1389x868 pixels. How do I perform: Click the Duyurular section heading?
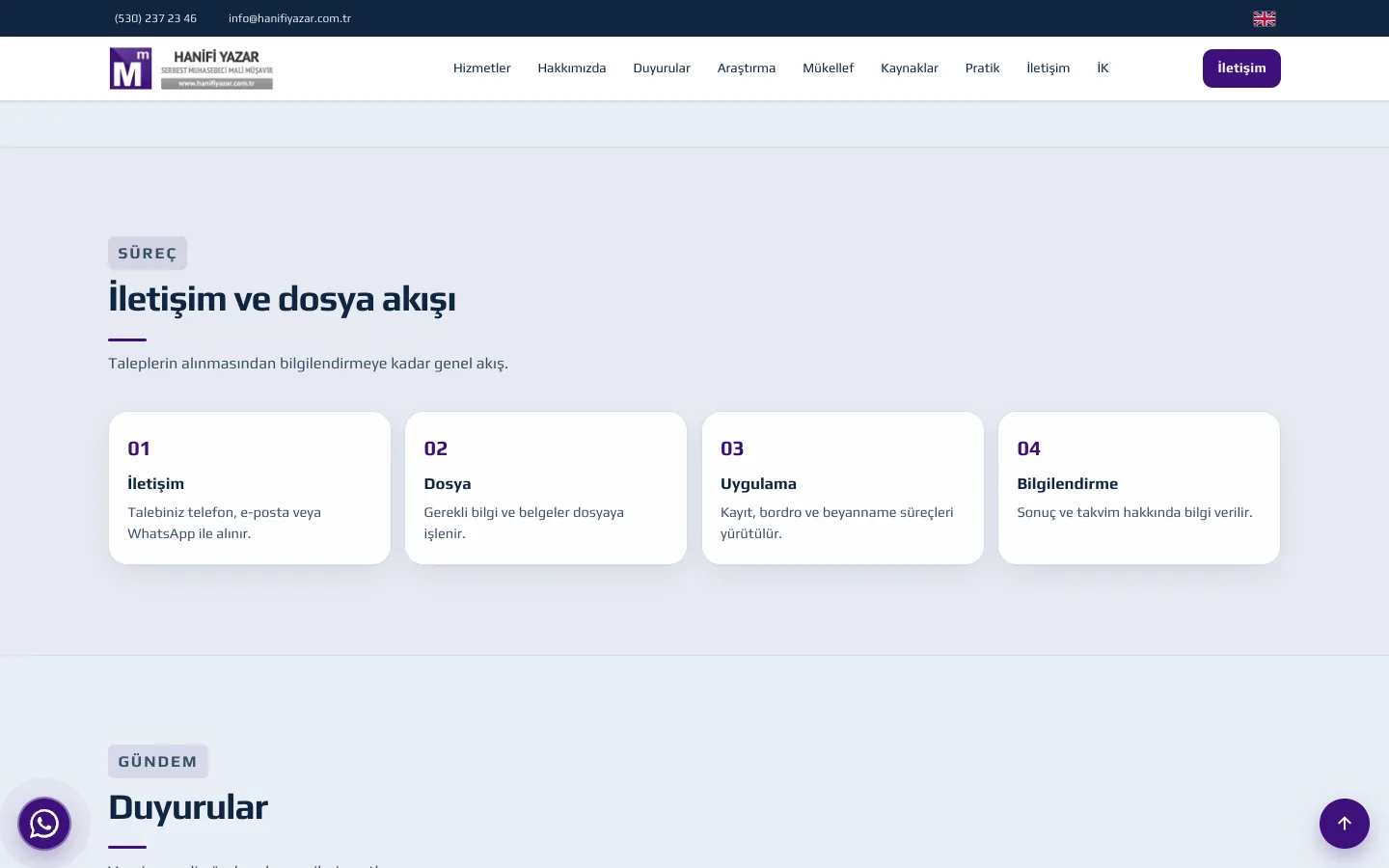(x=188, y=807)
